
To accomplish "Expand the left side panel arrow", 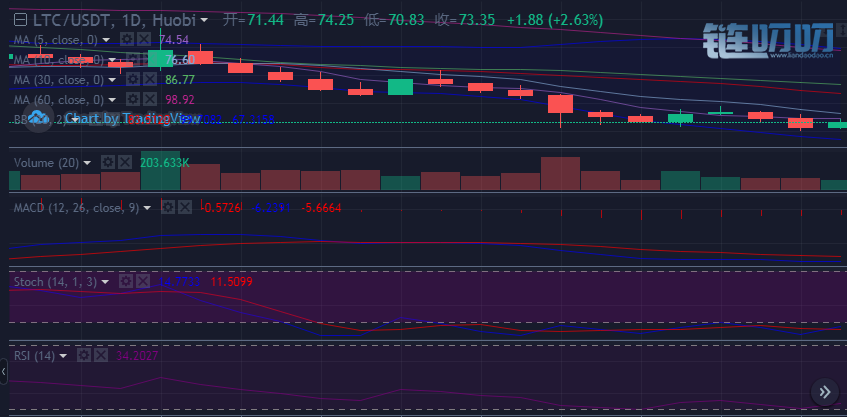I will (4, 372).
